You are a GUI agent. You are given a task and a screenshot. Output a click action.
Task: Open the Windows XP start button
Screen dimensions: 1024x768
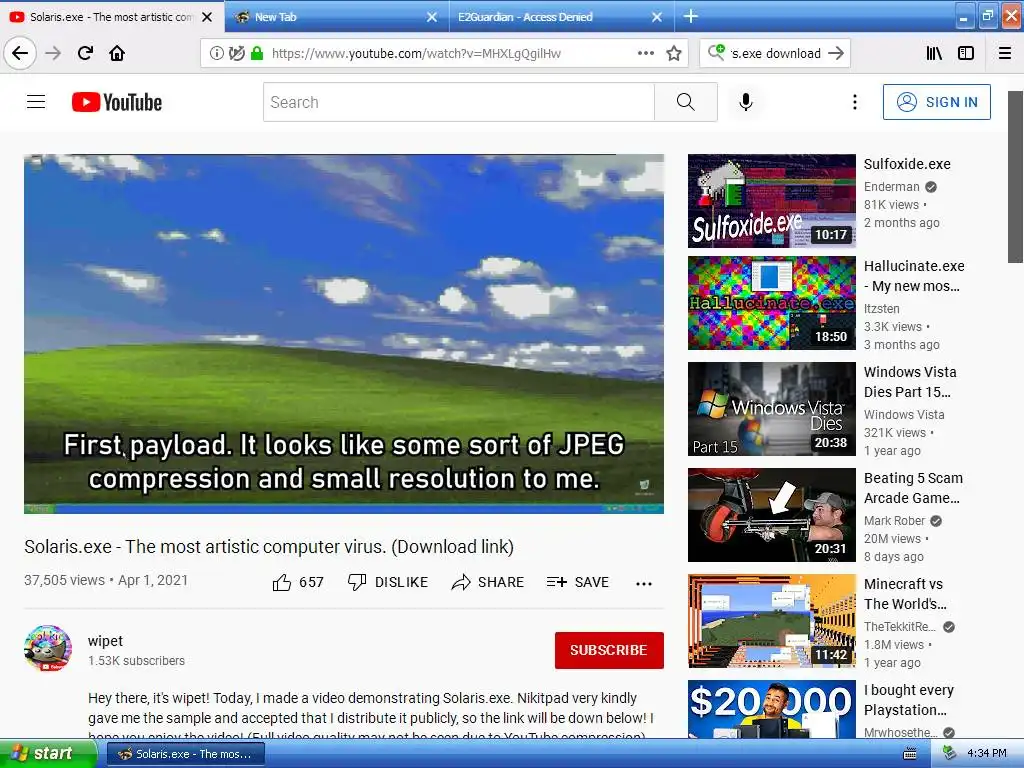[46, 754]
